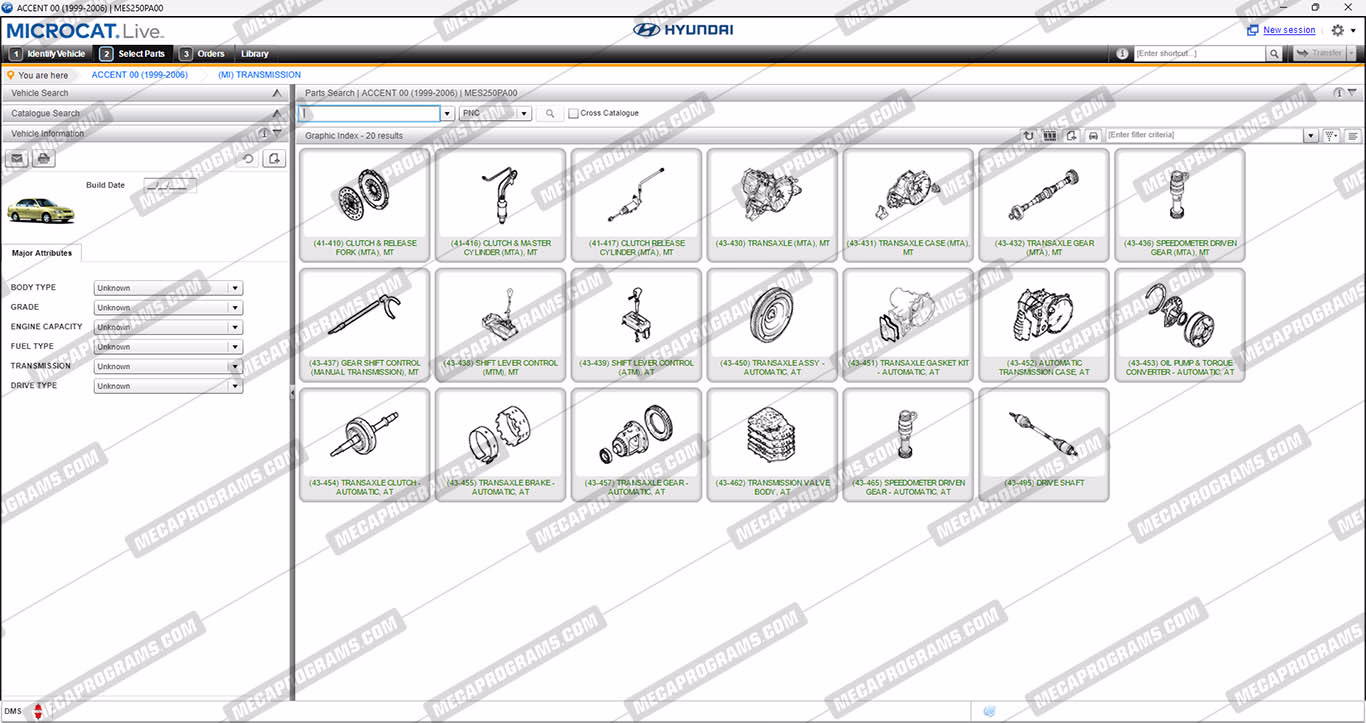Click the filmstrip view icon
This screenshot has width=1366, height=723.
click(1050, 136)
